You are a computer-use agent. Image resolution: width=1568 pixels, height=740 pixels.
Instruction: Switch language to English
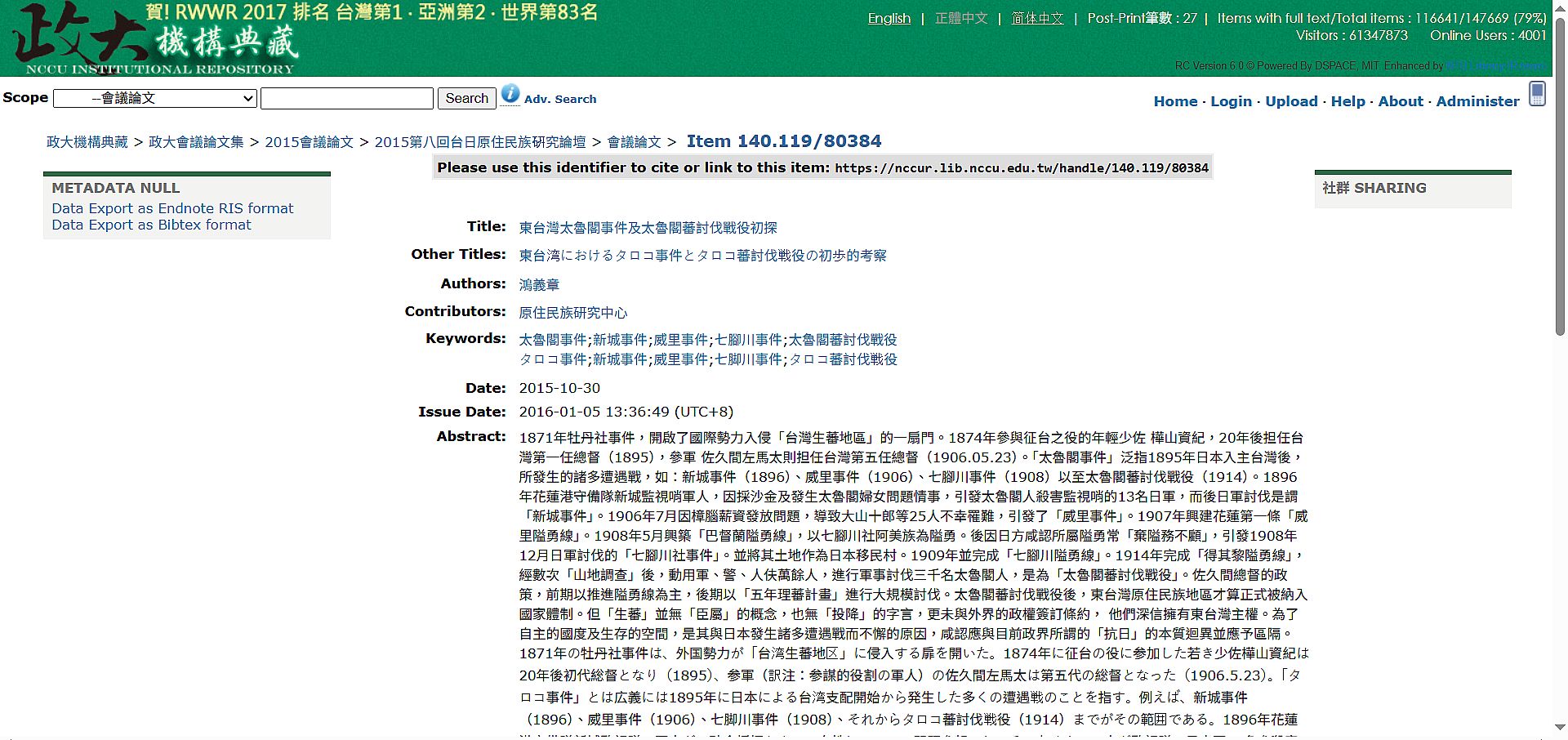point(889,18)
